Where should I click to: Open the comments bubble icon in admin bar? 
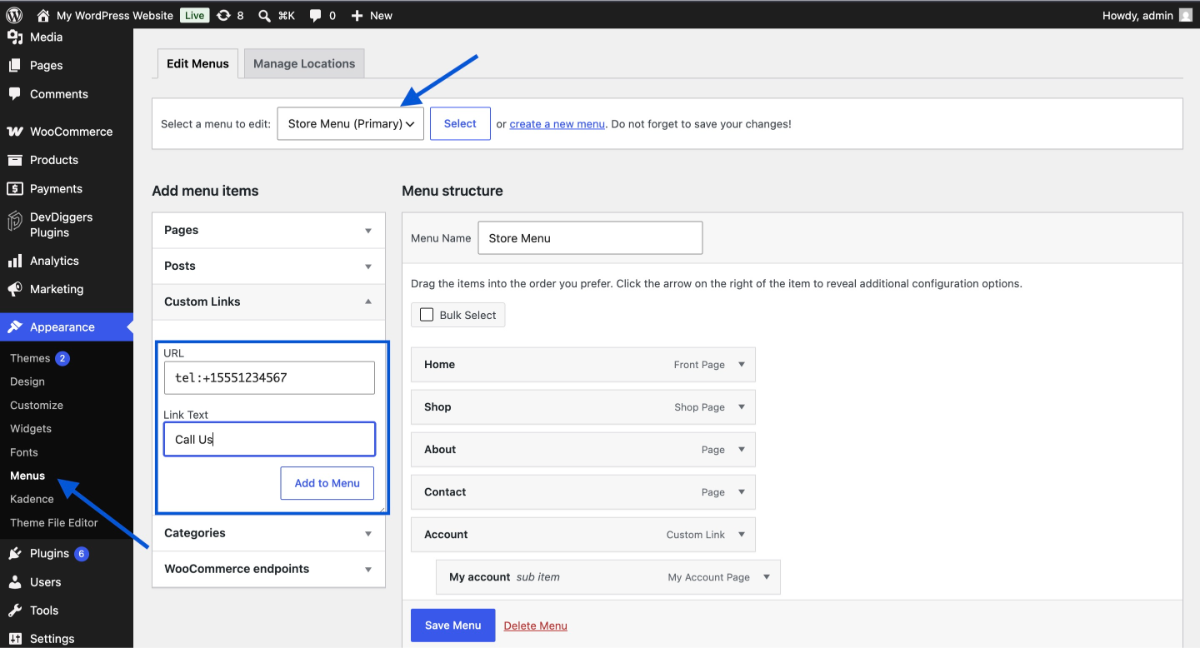click(x=315, y=15)
